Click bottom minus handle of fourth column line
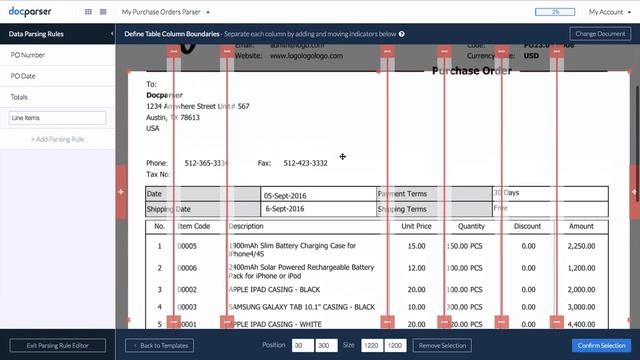The image size is (640, 360). 444,322
